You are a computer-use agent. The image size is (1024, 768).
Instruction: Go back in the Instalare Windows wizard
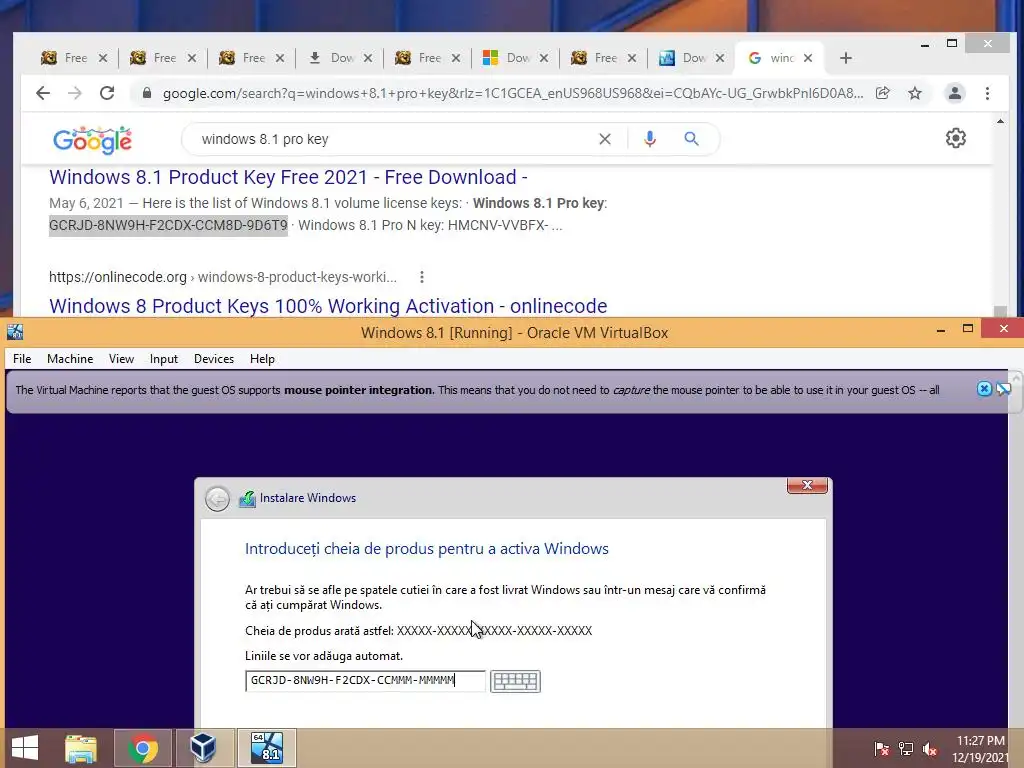point(217,499)
